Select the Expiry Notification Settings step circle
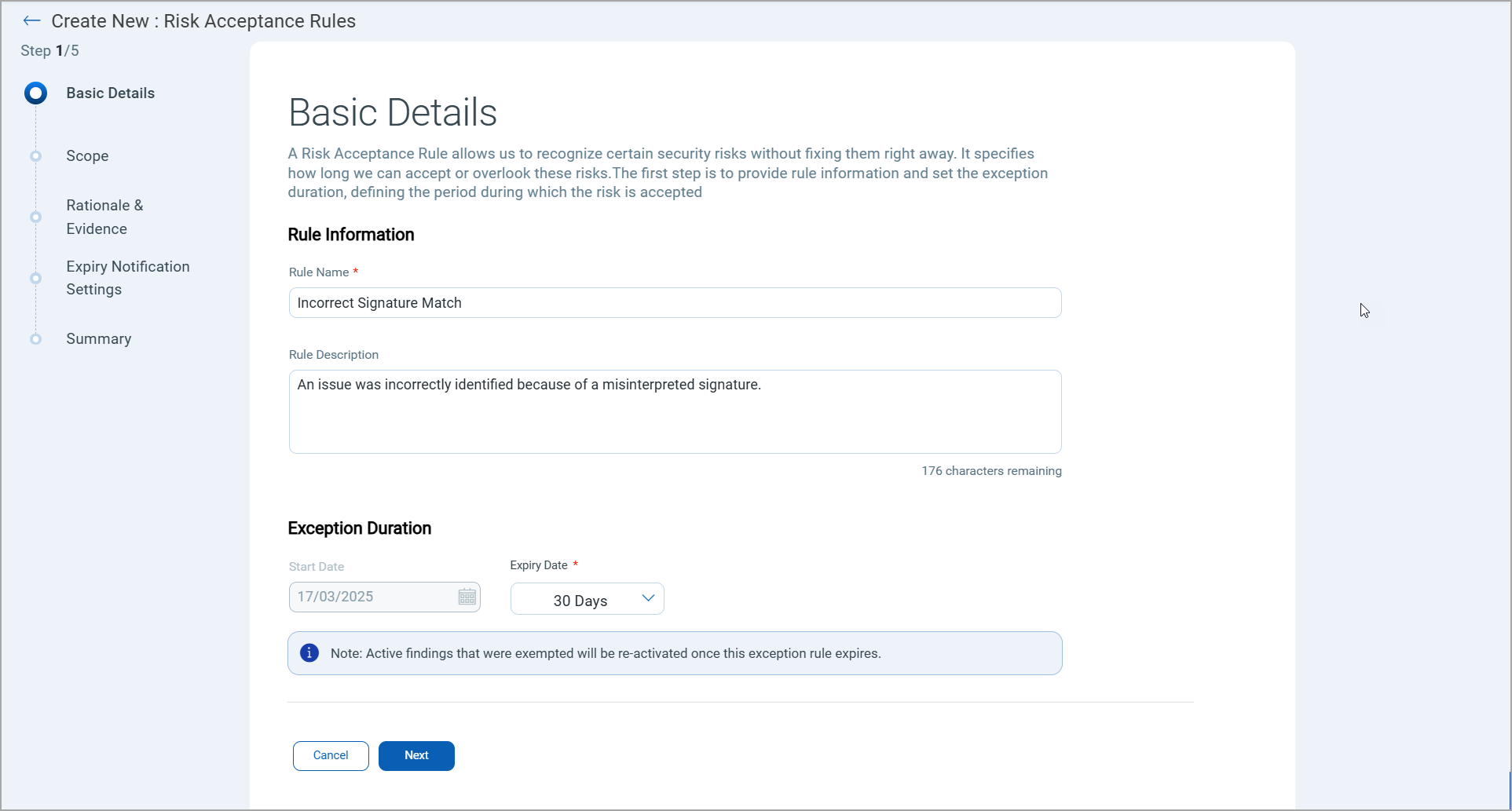The image size is (1512, 811). [x=35, y=278]
